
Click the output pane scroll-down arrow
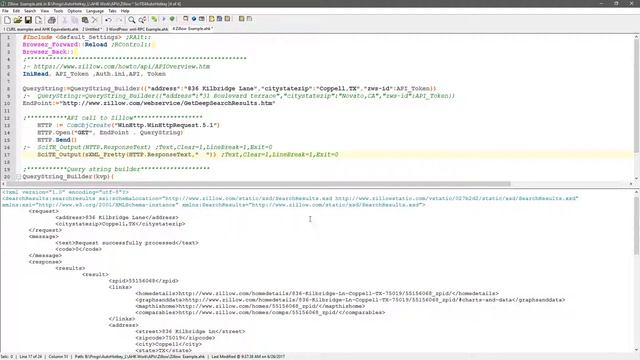point(636,350)
